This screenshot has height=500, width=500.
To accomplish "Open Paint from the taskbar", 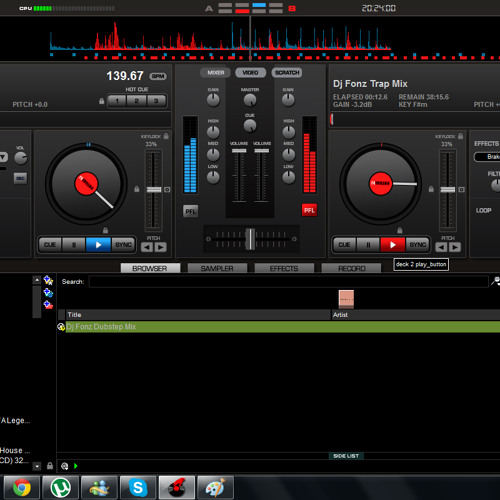I will click(215, 488).
